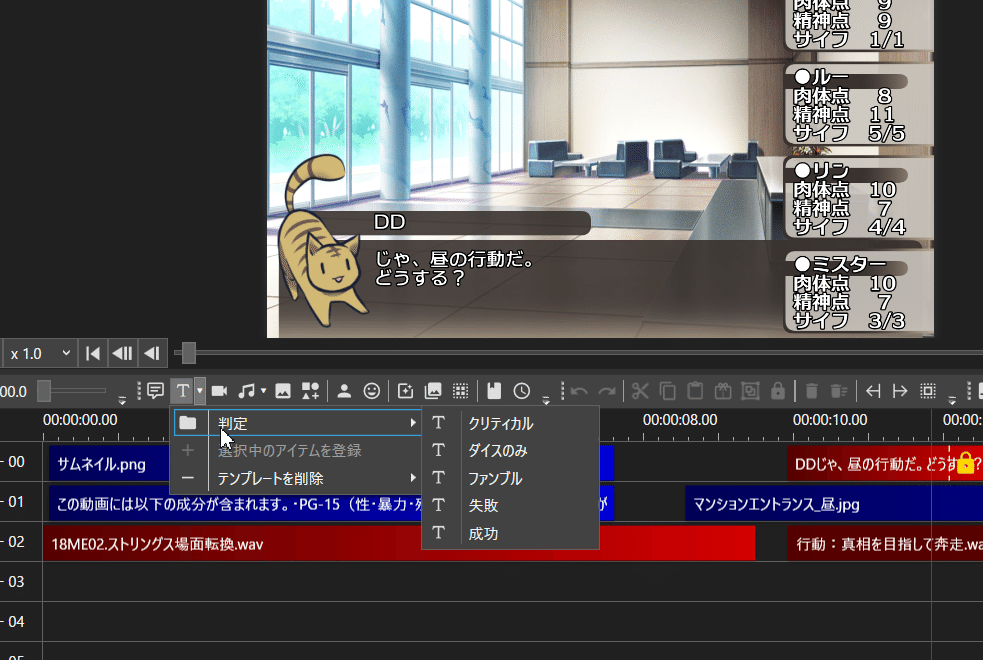Click the text item T toolbar button

[x=182, y=391]
